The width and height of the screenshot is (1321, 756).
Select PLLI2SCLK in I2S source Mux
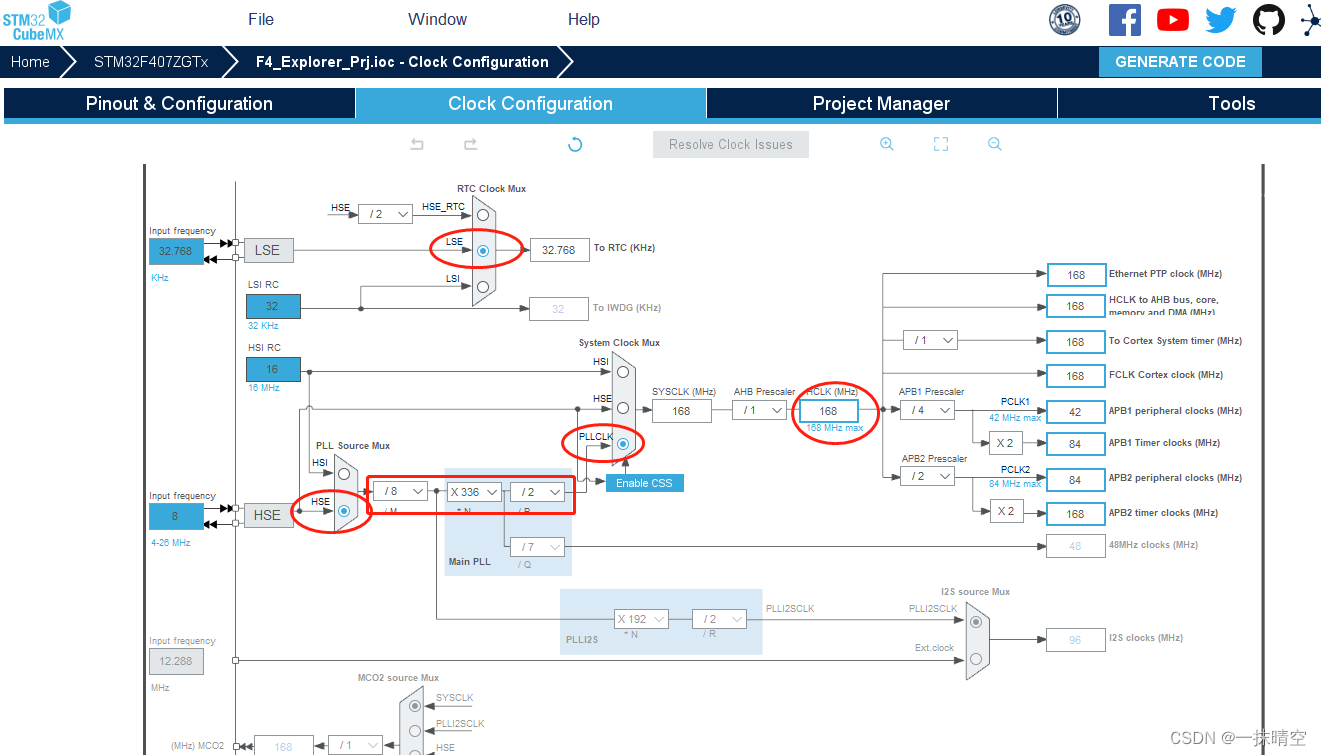point(976,620)
